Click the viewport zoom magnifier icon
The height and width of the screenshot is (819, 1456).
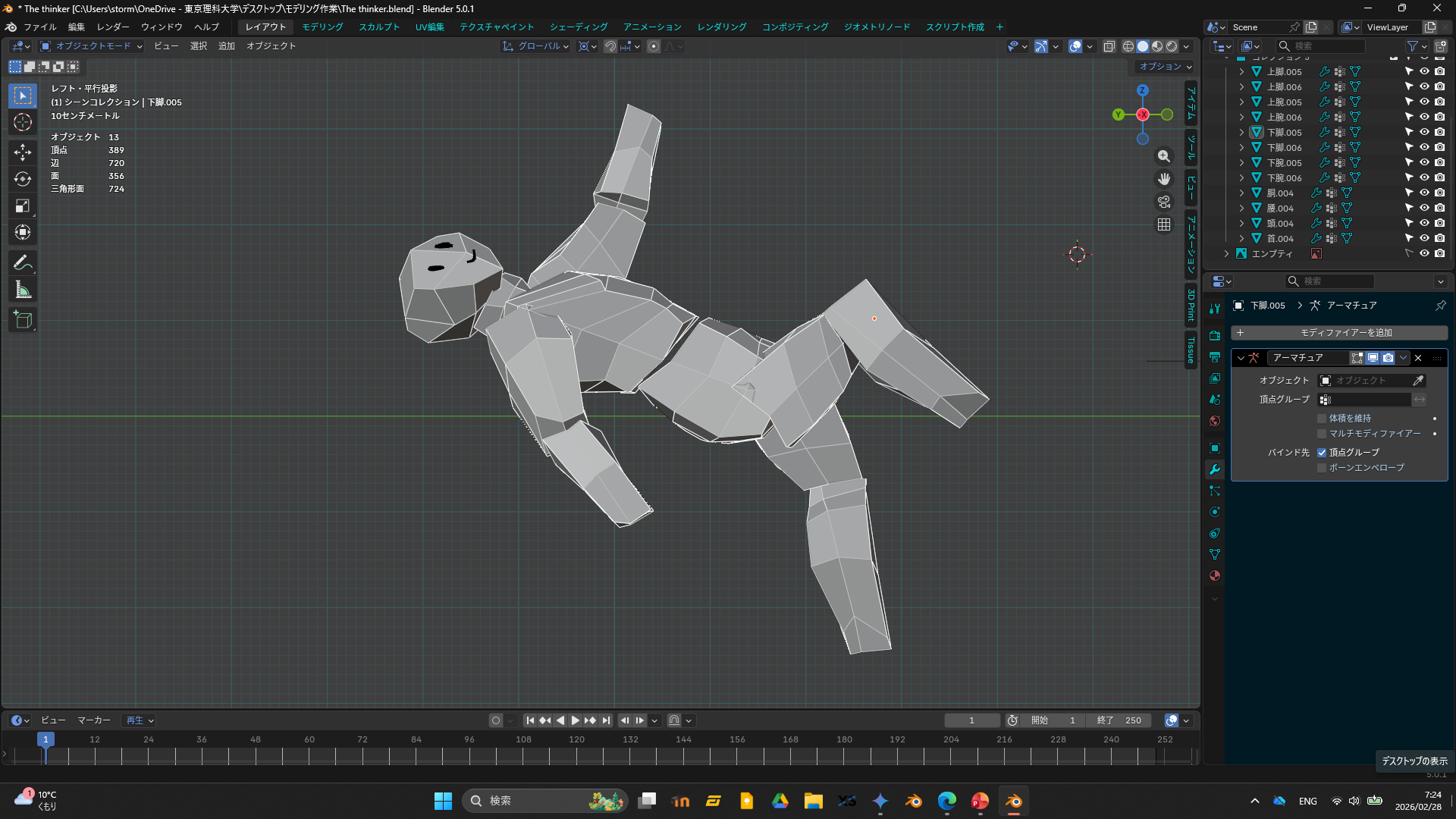coord(1164,156)
